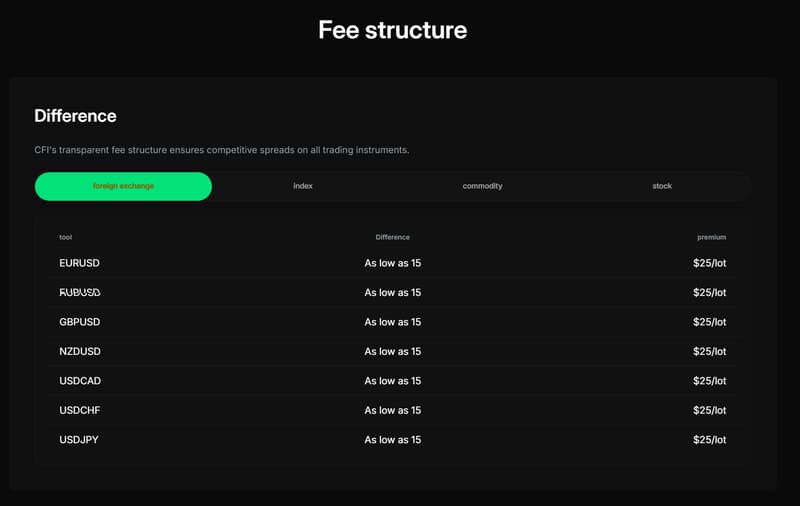
Task: Click the USDCHF instrument name
Action: (x=80, y=410)
